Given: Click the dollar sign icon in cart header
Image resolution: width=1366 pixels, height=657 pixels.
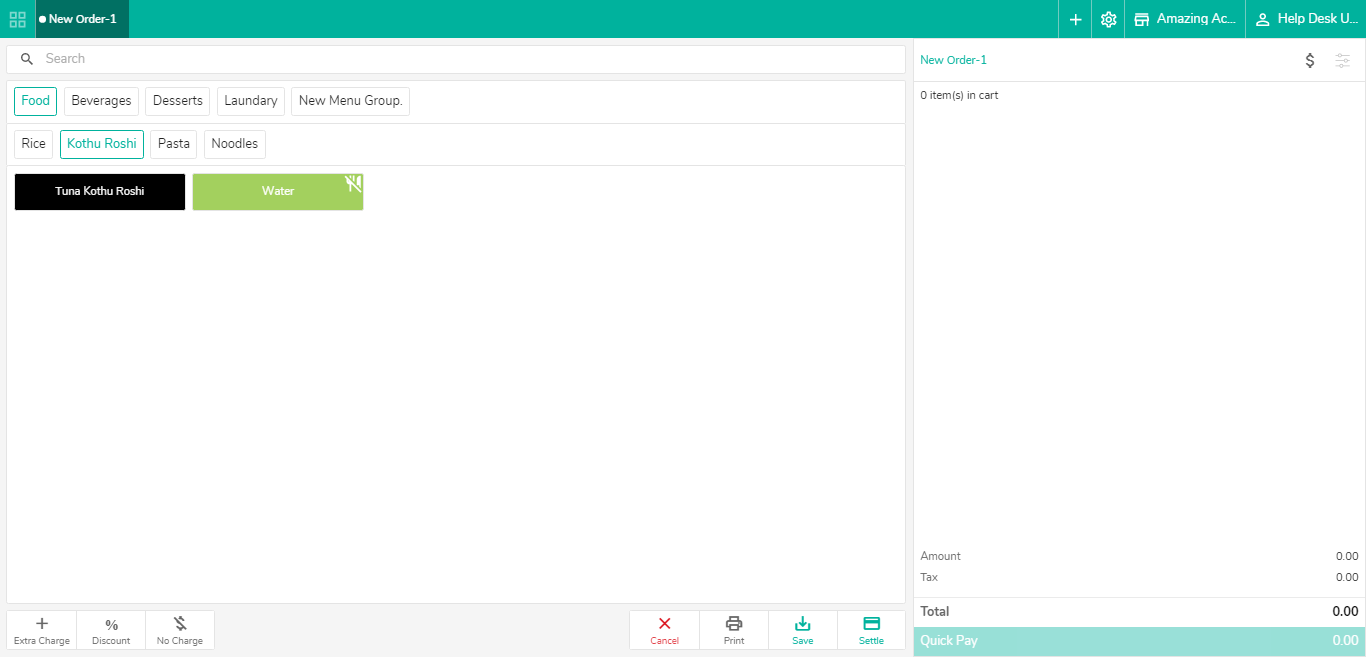Looking at the screenshot, I should pyautogui.click(x=1310, y=60).
